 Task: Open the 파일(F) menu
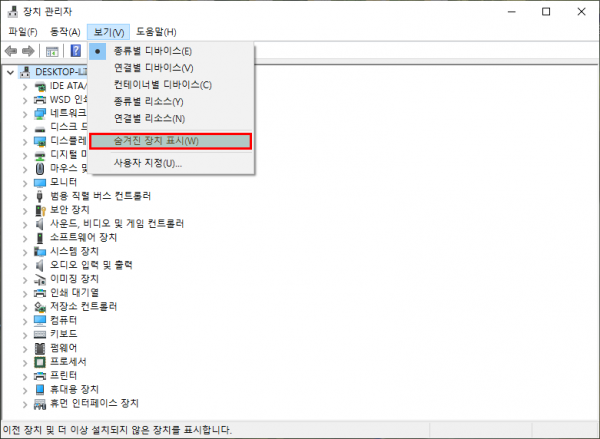22,32
